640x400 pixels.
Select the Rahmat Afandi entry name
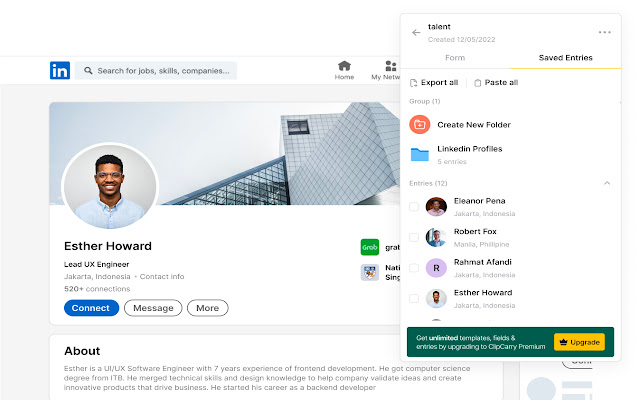click(x=482, y=262)
